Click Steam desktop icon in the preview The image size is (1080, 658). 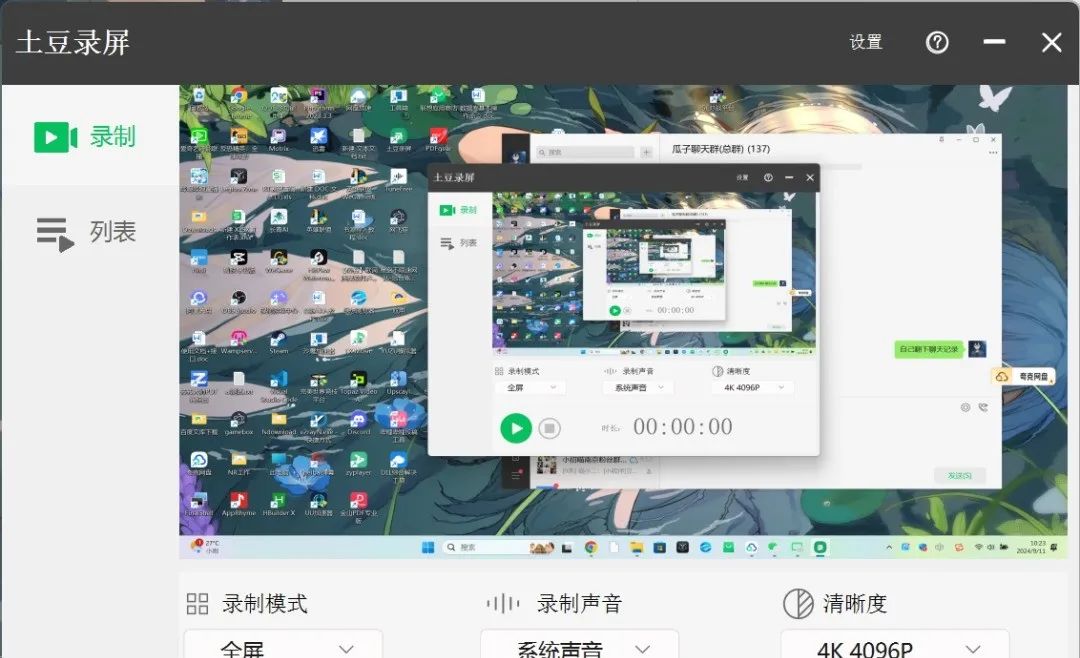[278, 342]
